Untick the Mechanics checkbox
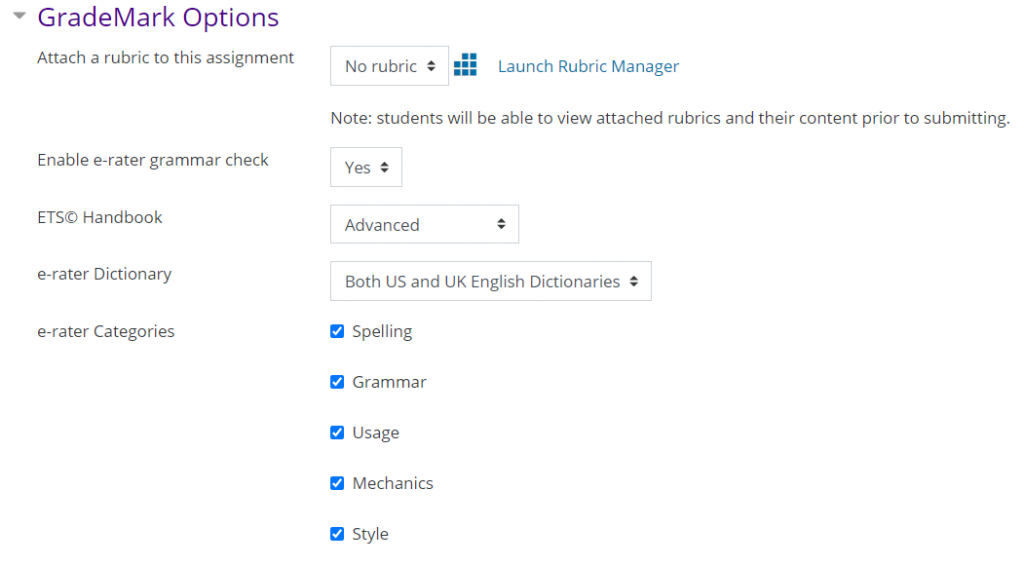This screenshot has width=1024, height=565. 337,483
